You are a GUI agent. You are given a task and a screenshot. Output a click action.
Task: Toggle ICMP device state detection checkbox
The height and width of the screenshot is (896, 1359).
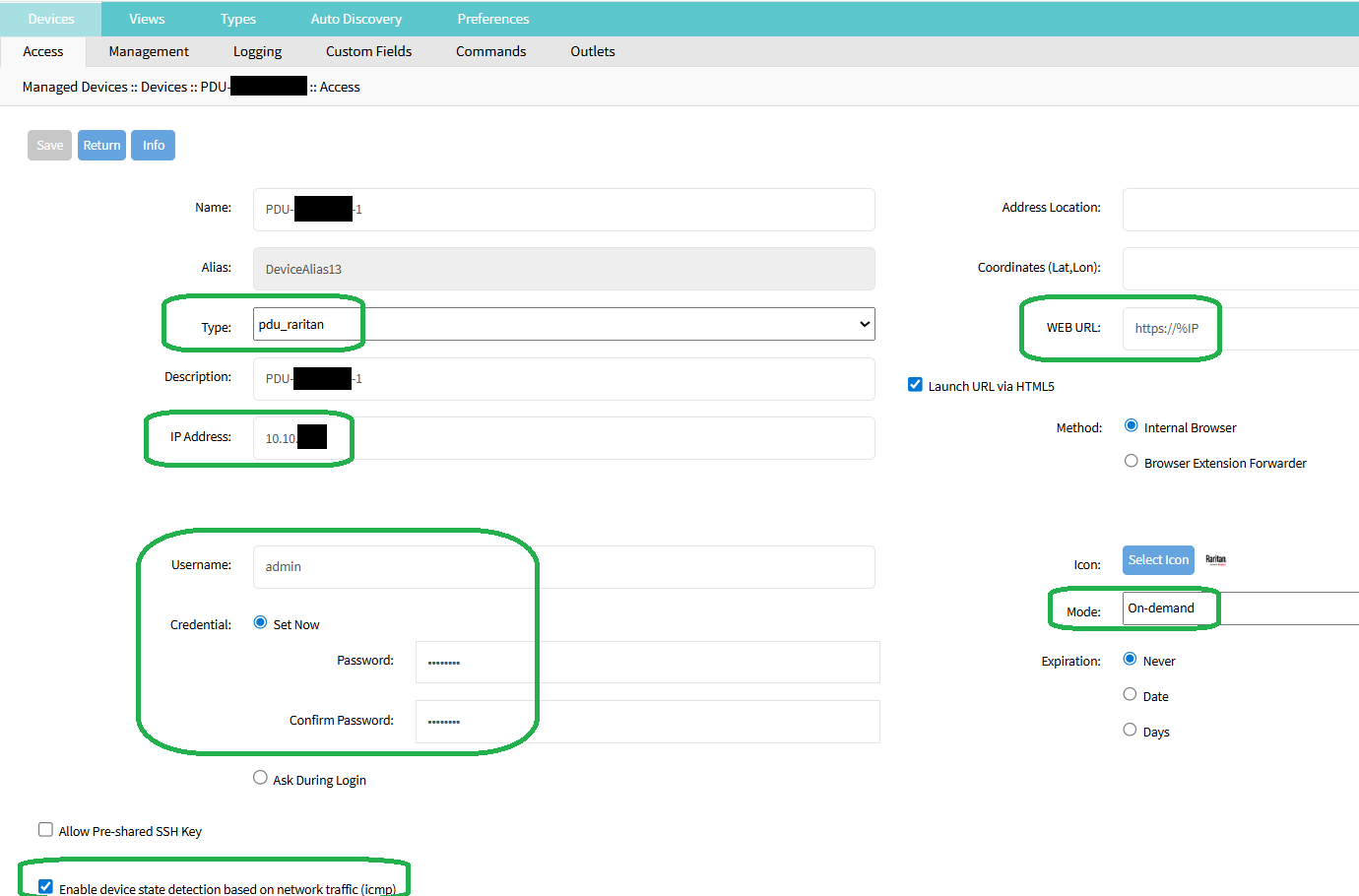click(45, 887)
